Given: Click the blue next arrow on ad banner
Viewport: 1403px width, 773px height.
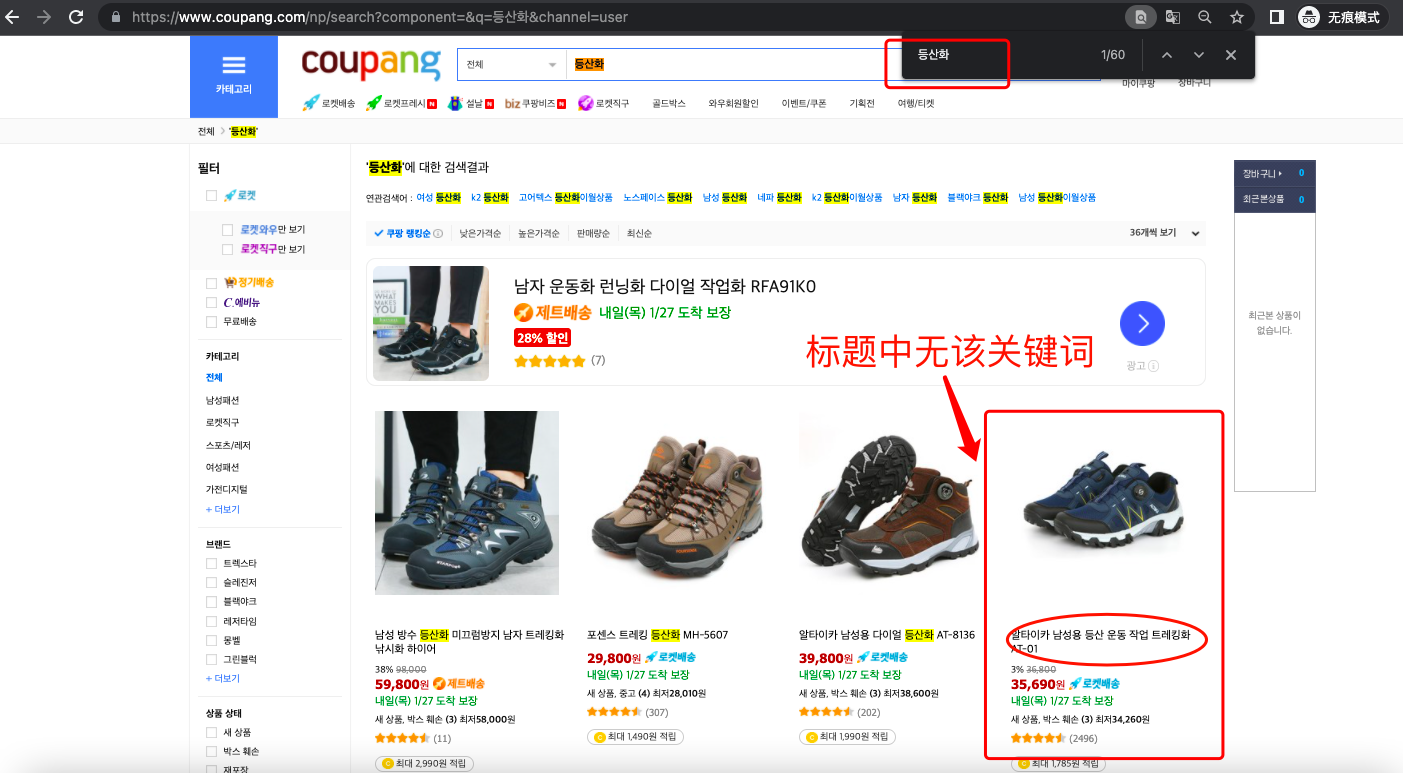Looking at the screenshot, I should (1142, 323).
